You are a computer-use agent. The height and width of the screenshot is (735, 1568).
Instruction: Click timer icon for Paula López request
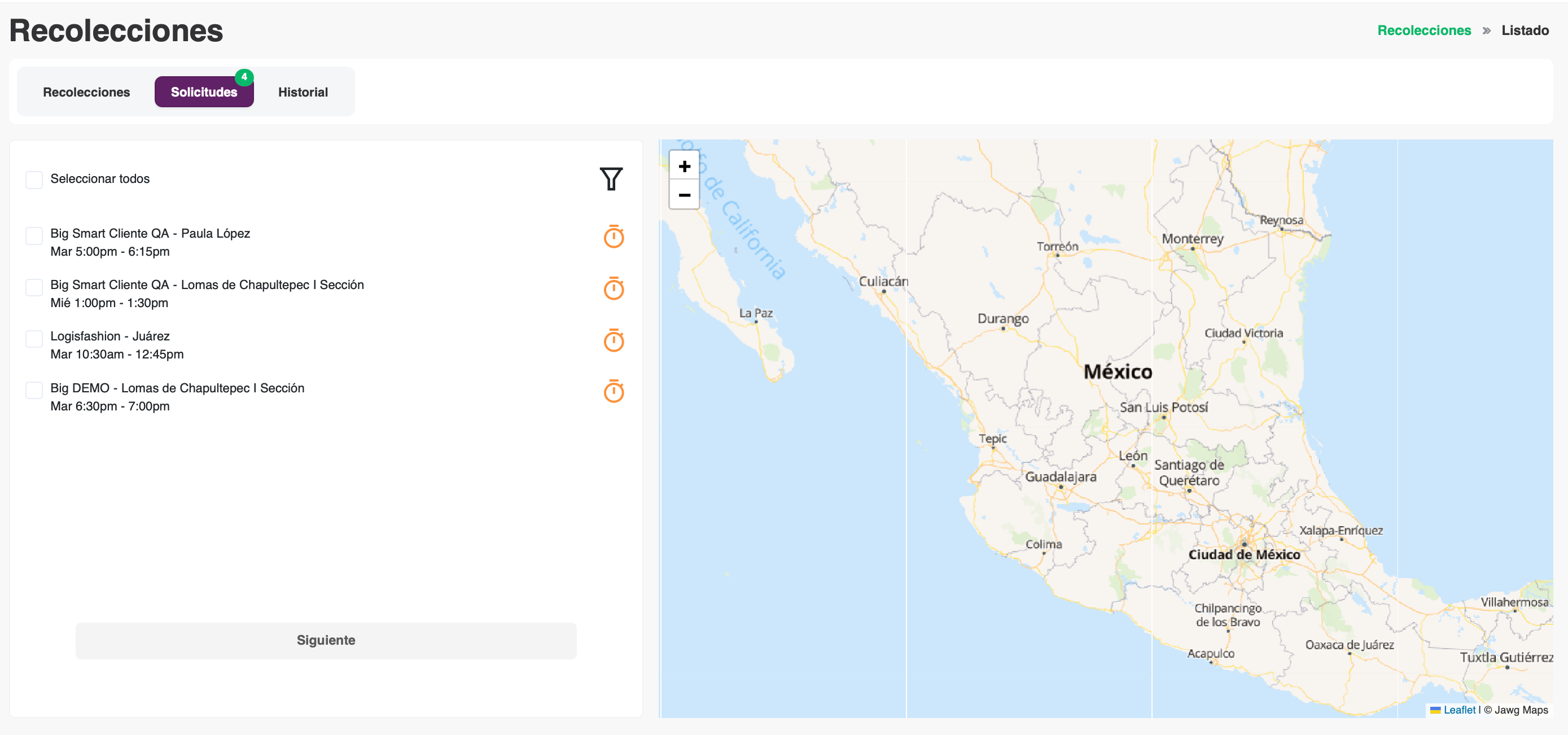coord(613,237)
